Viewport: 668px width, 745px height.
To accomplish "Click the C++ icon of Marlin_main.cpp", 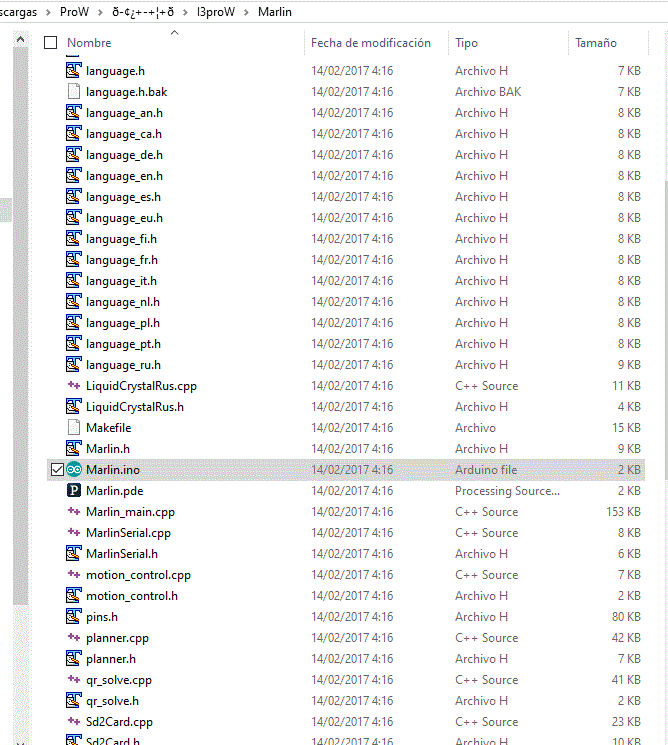I will [x=73, y=512].
